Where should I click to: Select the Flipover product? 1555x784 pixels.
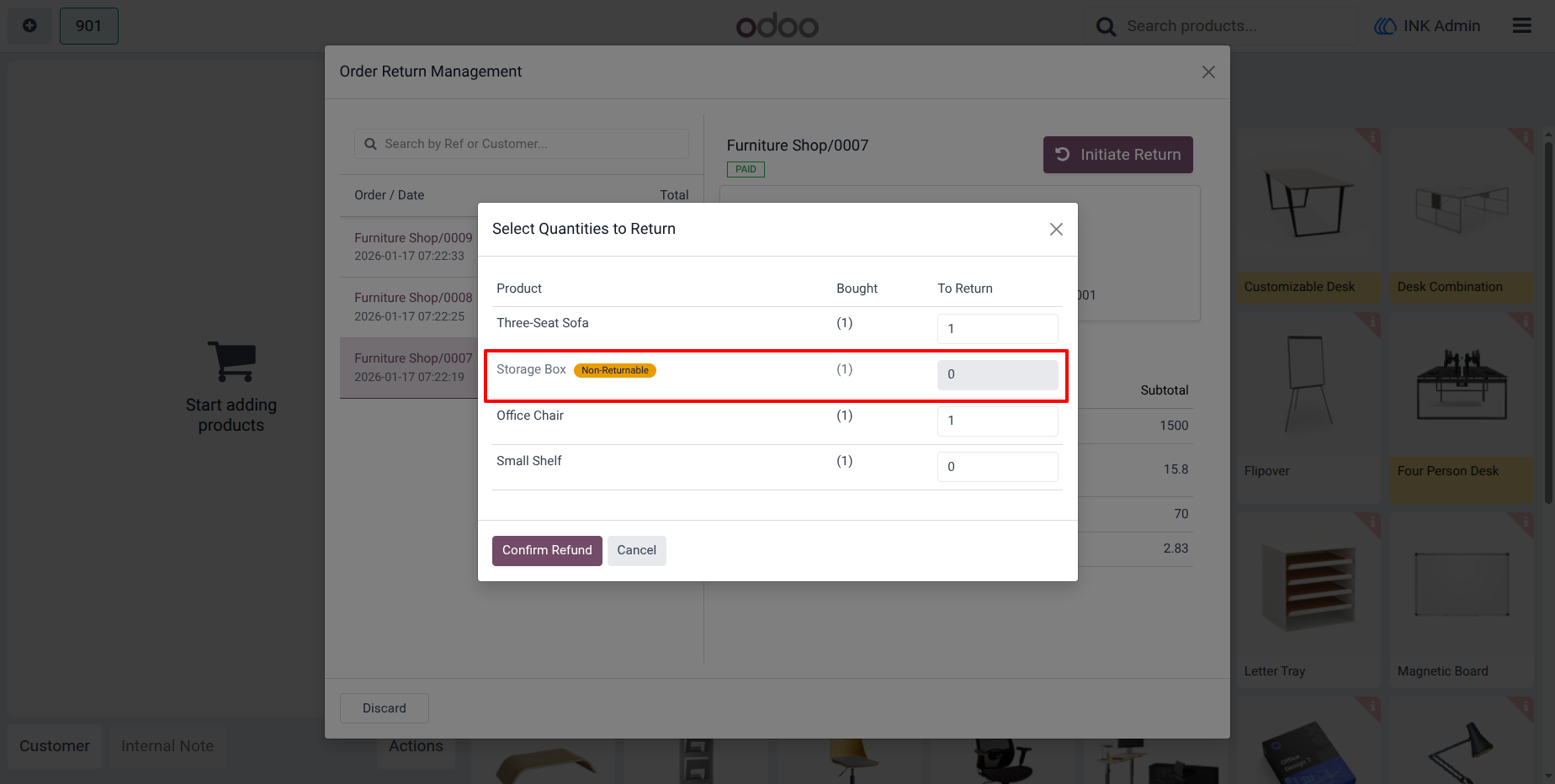1309,408
